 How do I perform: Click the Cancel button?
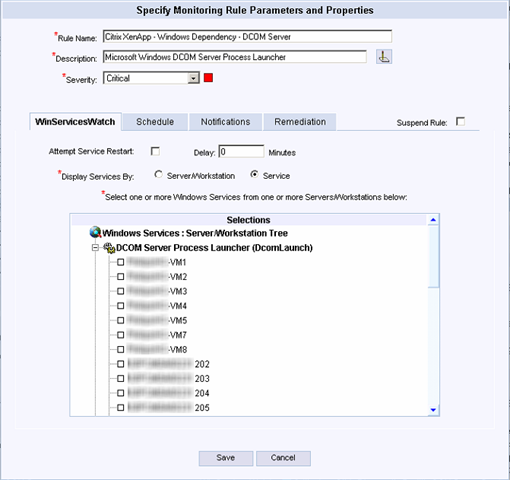click(283, 458)
